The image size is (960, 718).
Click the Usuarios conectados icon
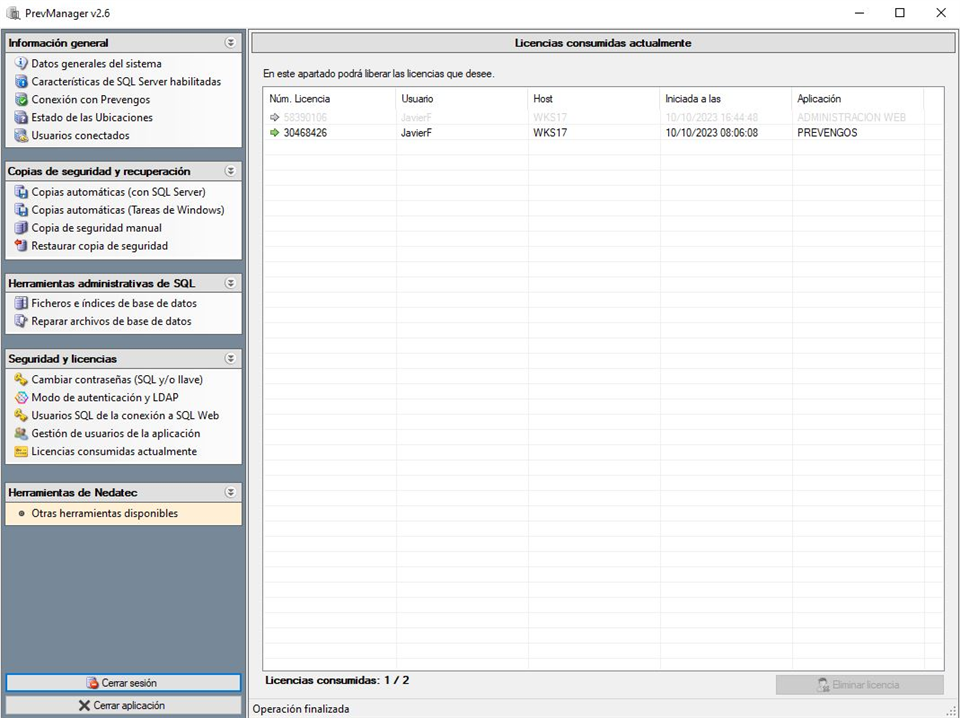click(21, 136)
